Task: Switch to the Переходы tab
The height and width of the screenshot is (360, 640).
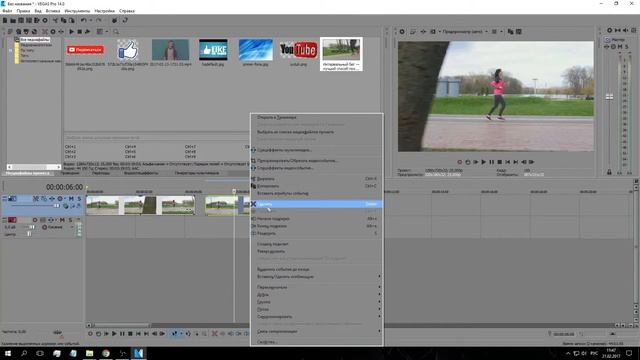Action: tap(101, 173)
